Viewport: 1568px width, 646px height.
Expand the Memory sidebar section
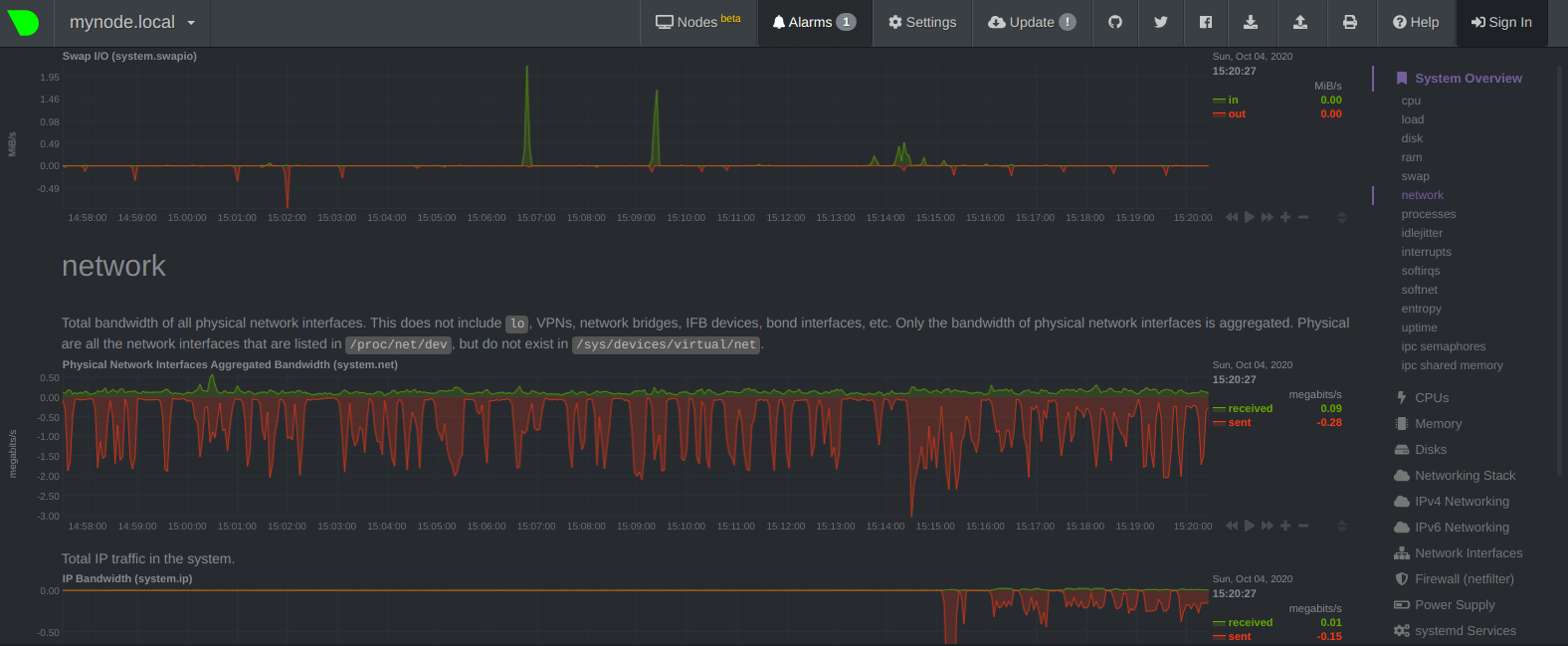[x=1428, y=423]
